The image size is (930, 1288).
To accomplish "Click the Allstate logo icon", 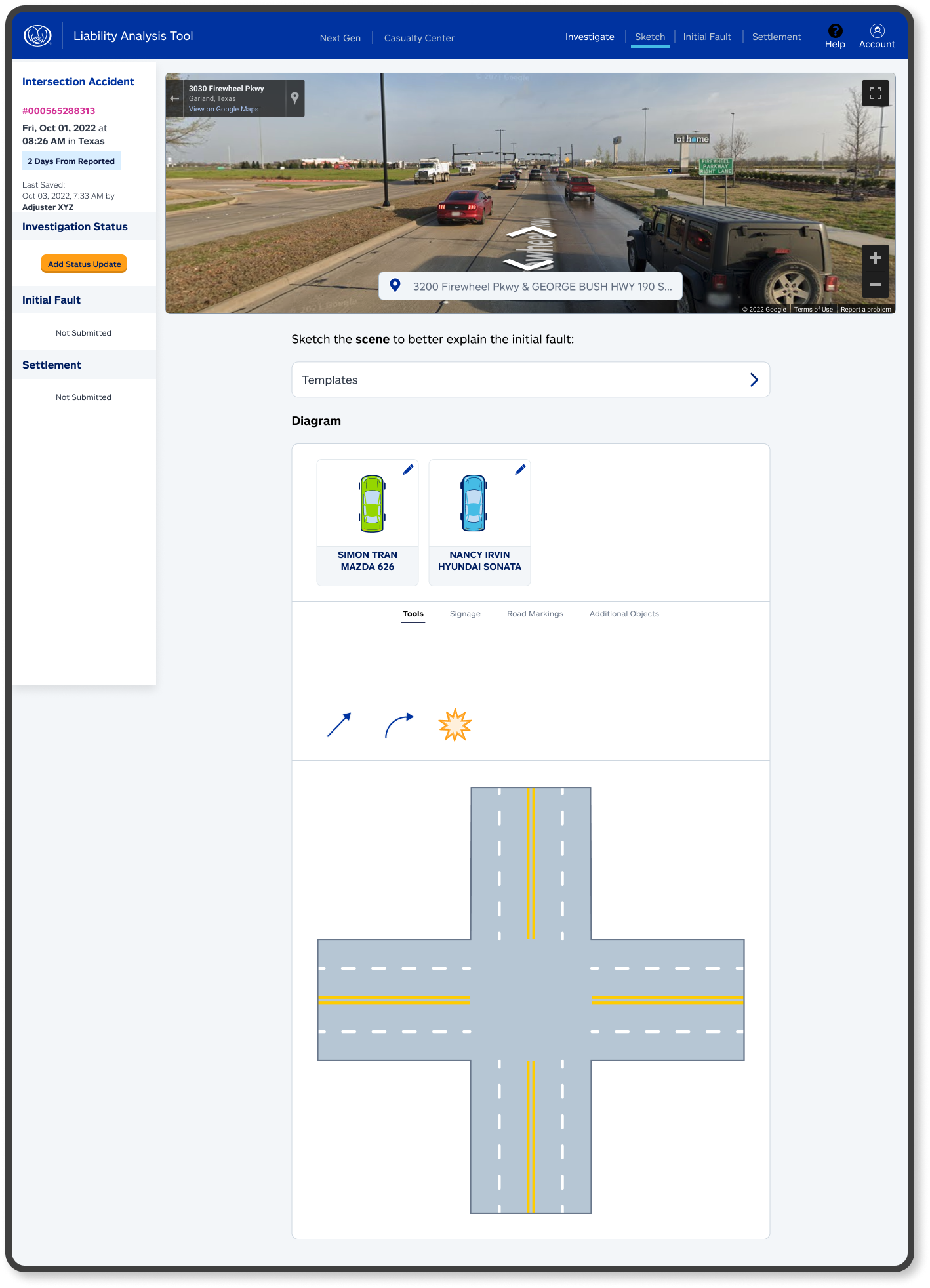I will click(37, 35).
